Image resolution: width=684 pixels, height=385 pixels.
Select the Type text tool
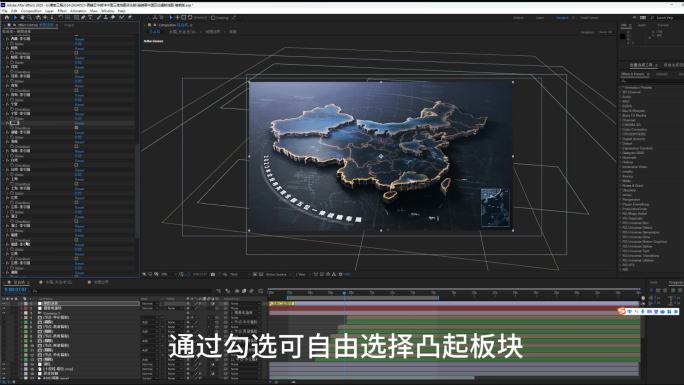pos(90,17)
